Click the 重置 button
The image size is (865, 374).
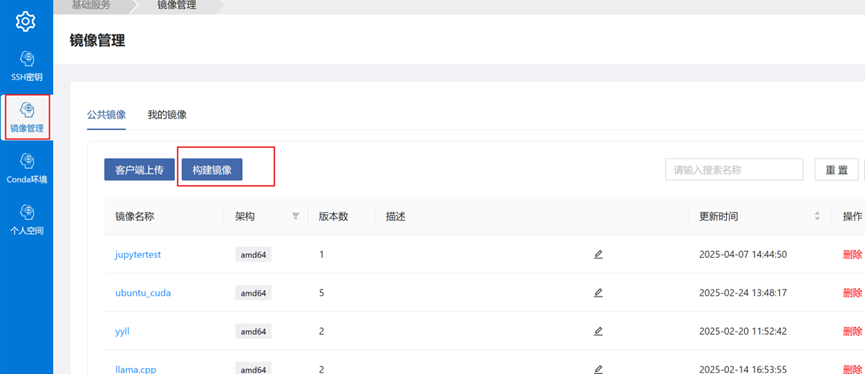836,170
